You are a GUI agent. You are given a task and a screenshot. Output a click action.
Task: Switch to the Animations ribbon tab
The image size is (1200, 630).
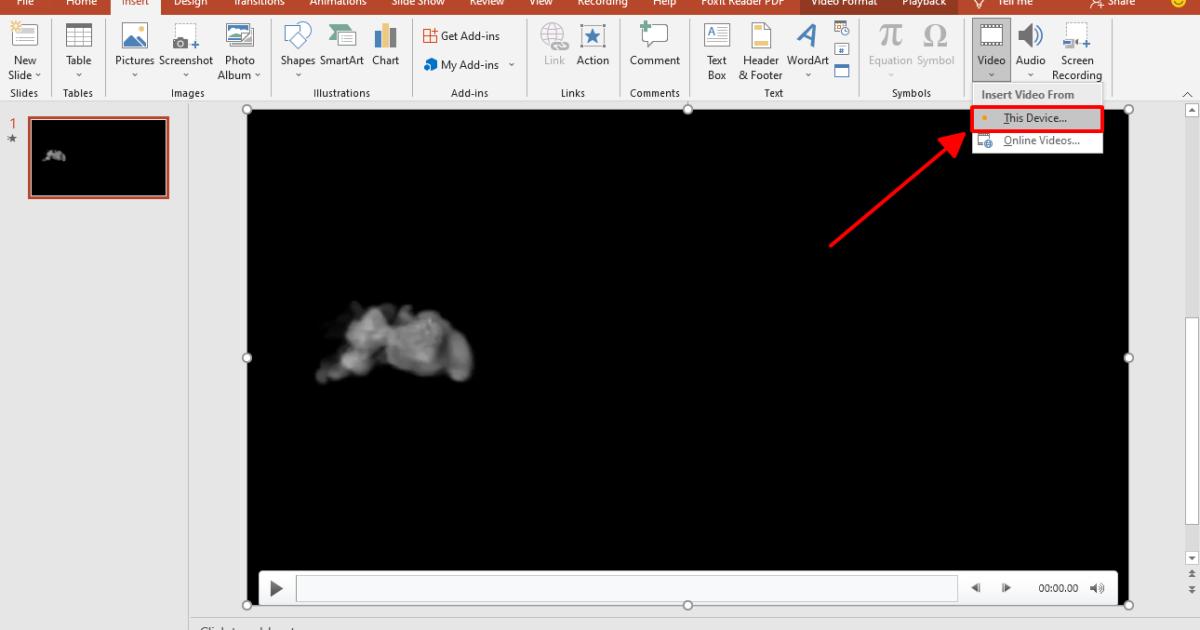click(337, 4)
